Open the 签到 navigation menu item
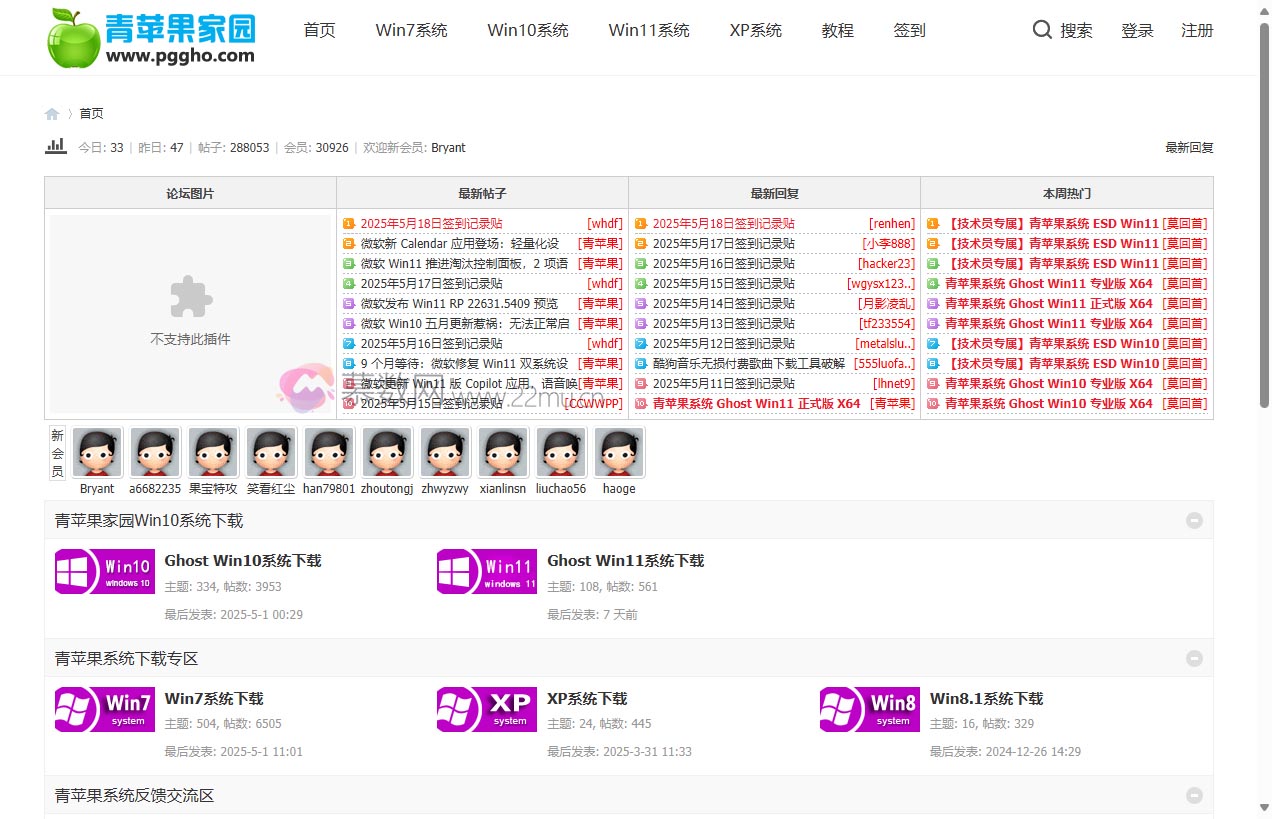 point(909,30)
